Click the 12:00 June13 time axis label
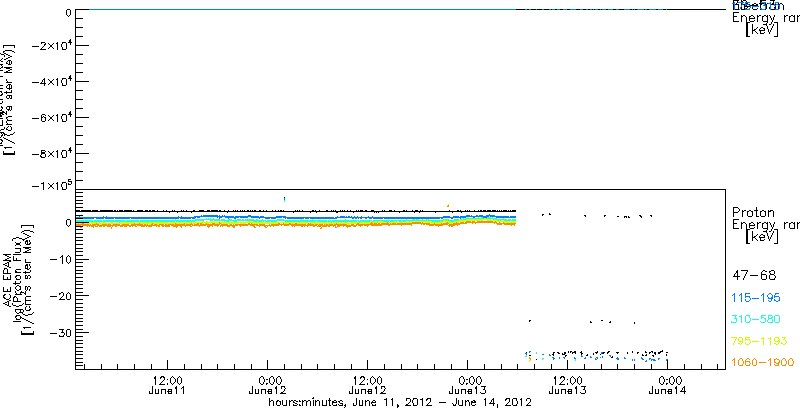Image resolution: width=800 pixels, height=410 pixels. (x=568, y=386)
